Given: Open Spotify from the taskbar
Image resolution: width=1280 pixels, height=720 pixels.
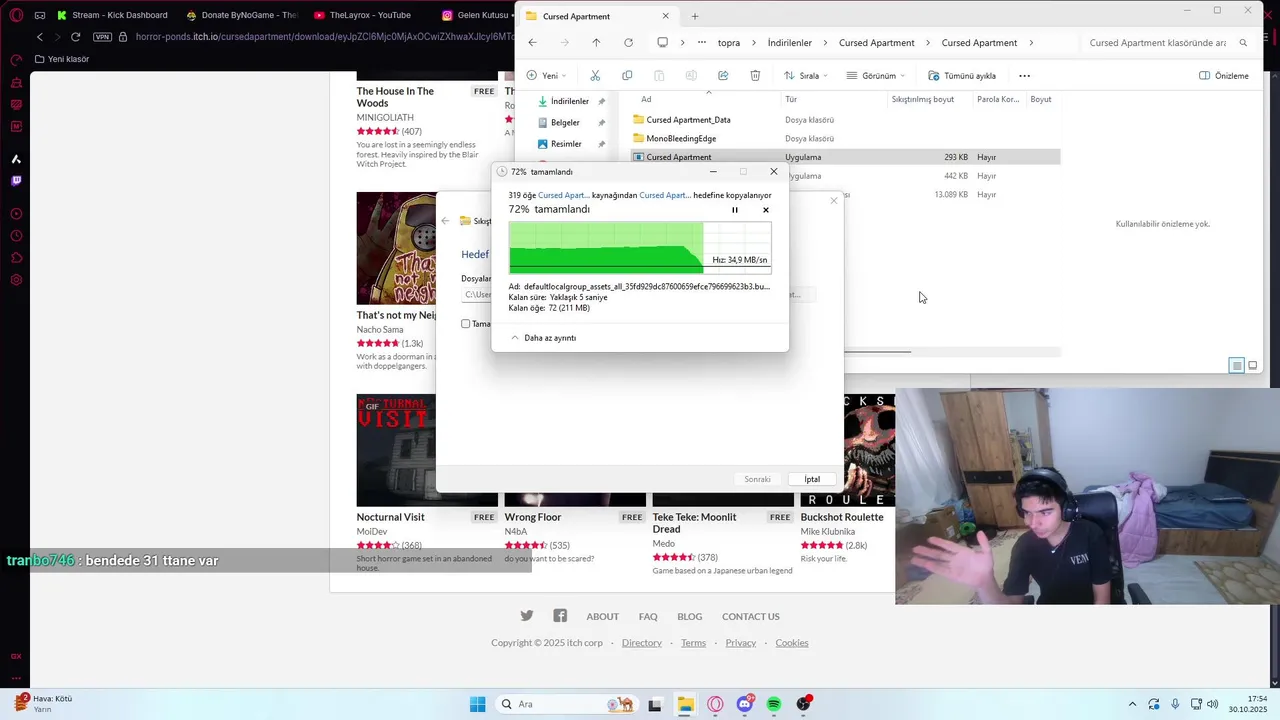Looking at the screenshot, I should (774, 704).
